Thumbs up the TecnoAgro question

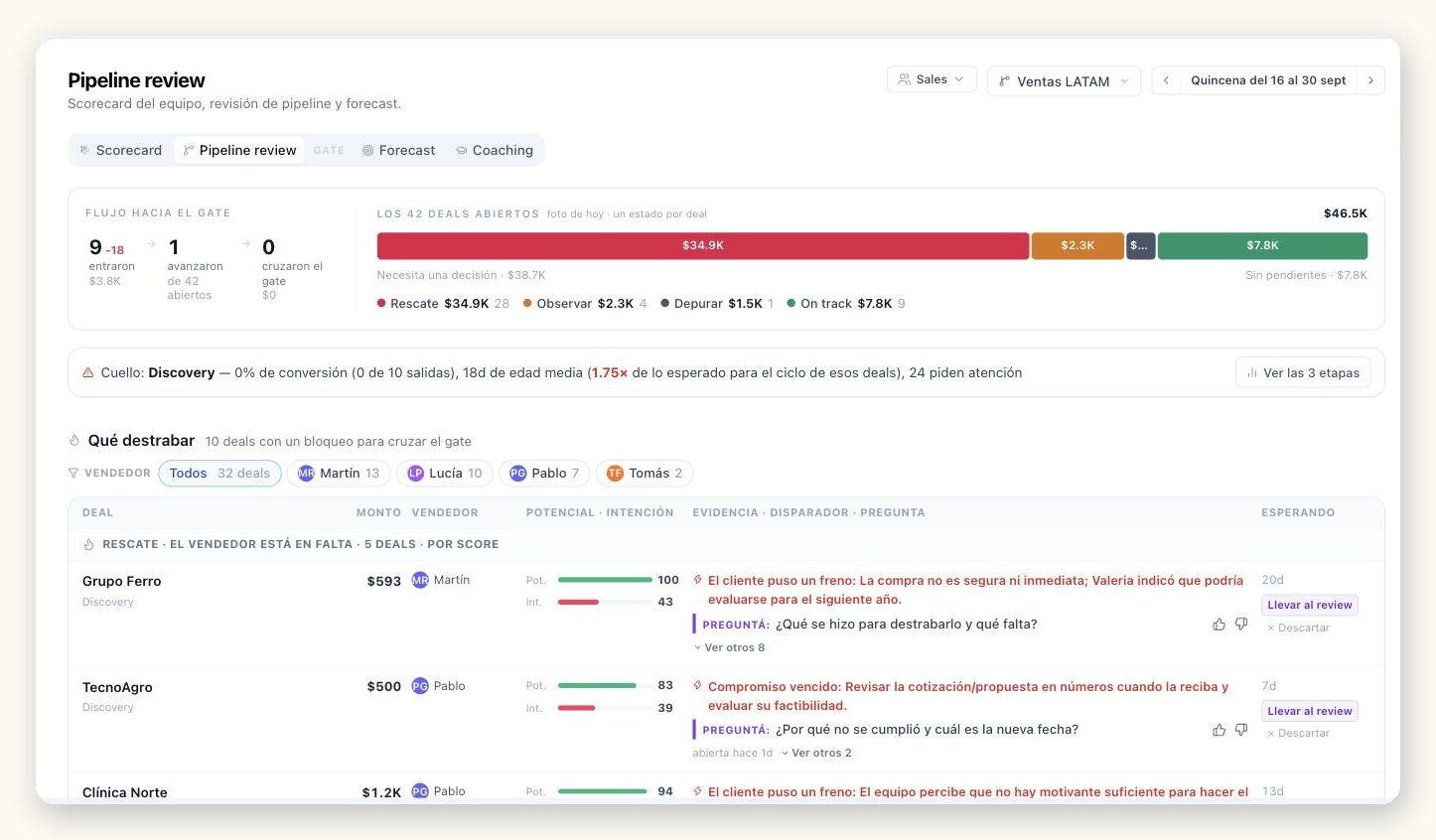[x=1219, y=730]
